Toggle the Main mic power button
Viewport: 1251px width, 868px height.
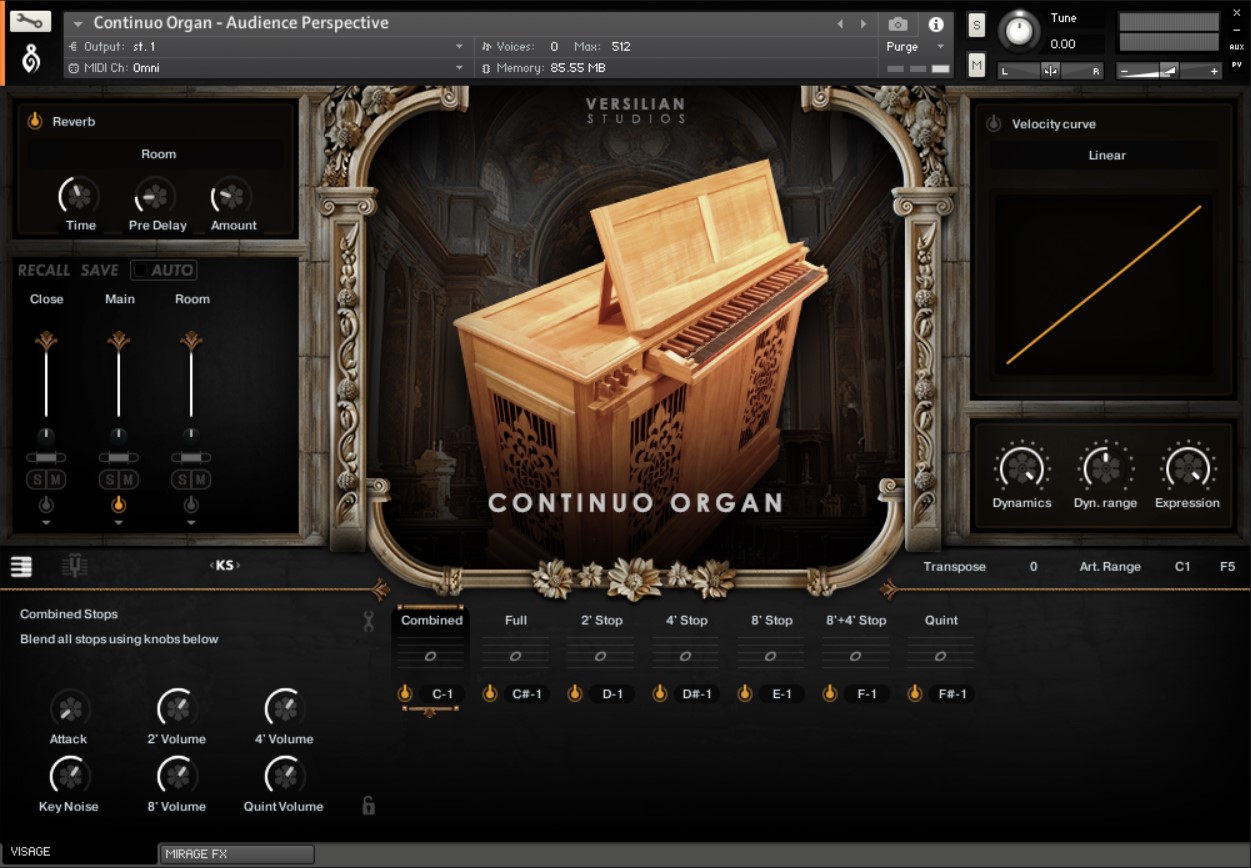pos(119,504)
